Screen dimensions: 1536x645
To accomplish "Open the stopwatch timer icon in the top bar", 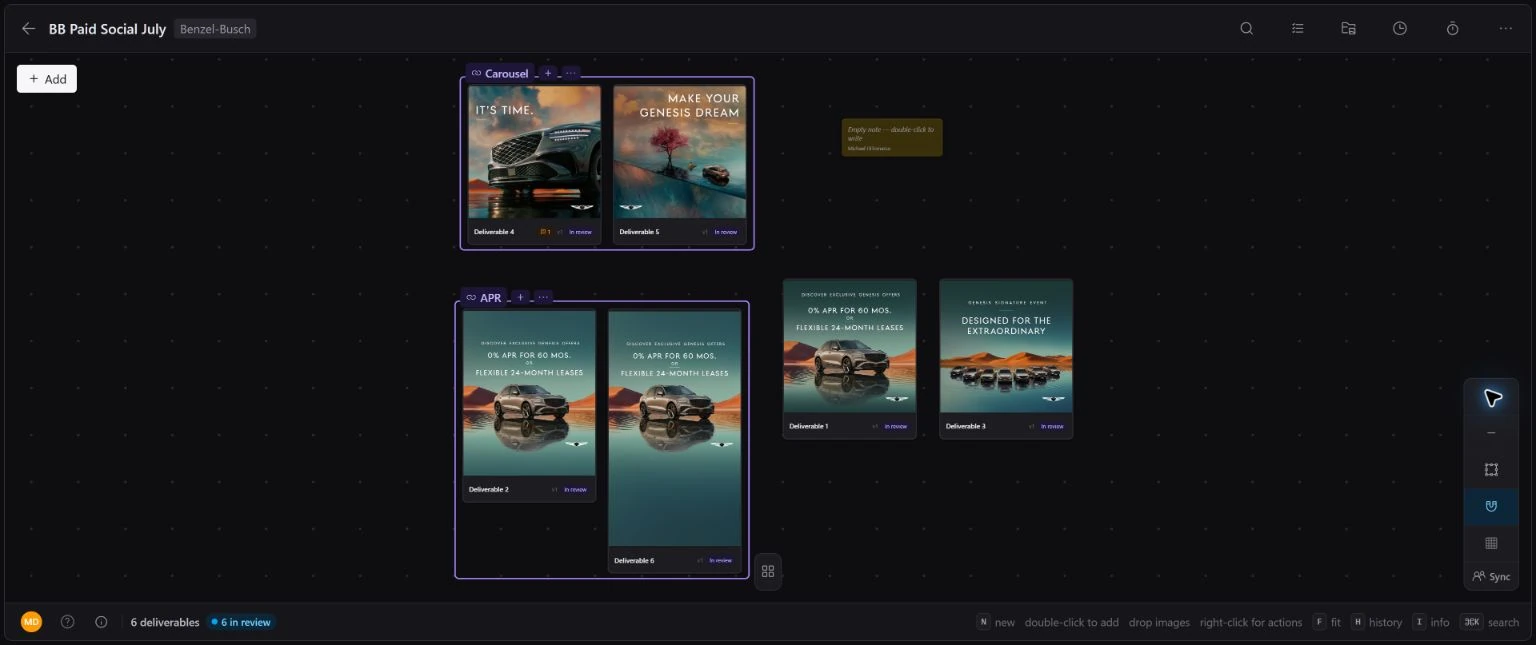I will [1453, 29].
